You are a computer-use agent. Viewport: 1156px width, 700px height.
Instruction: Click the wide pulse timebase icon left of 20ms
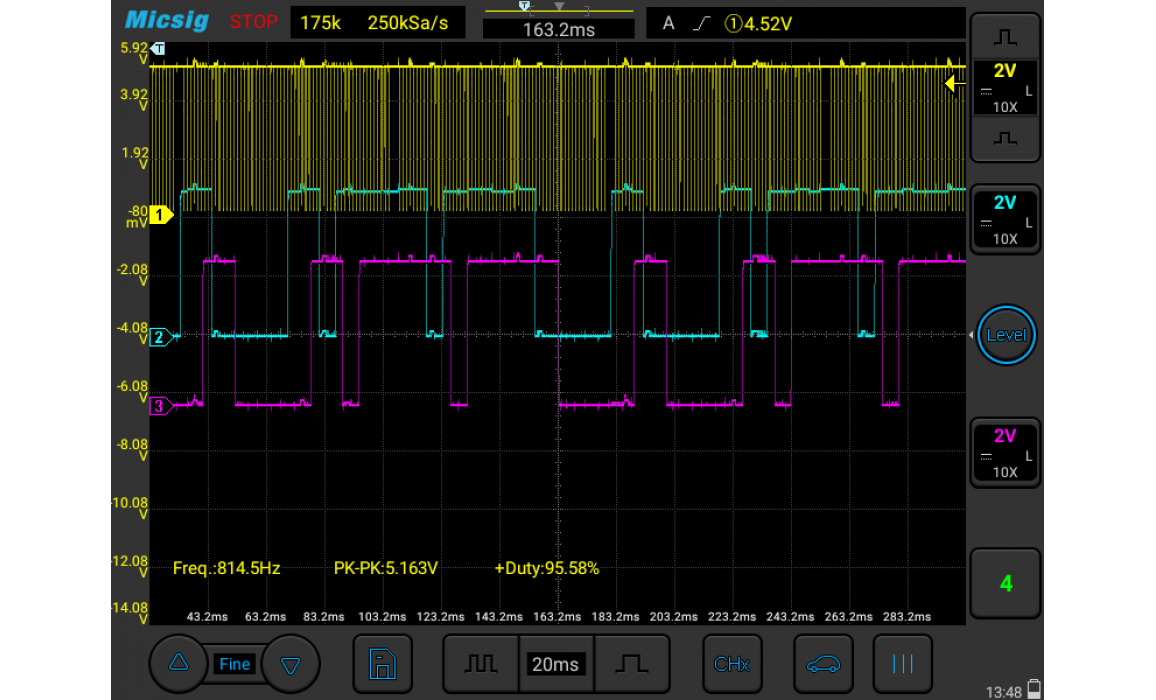482,664
